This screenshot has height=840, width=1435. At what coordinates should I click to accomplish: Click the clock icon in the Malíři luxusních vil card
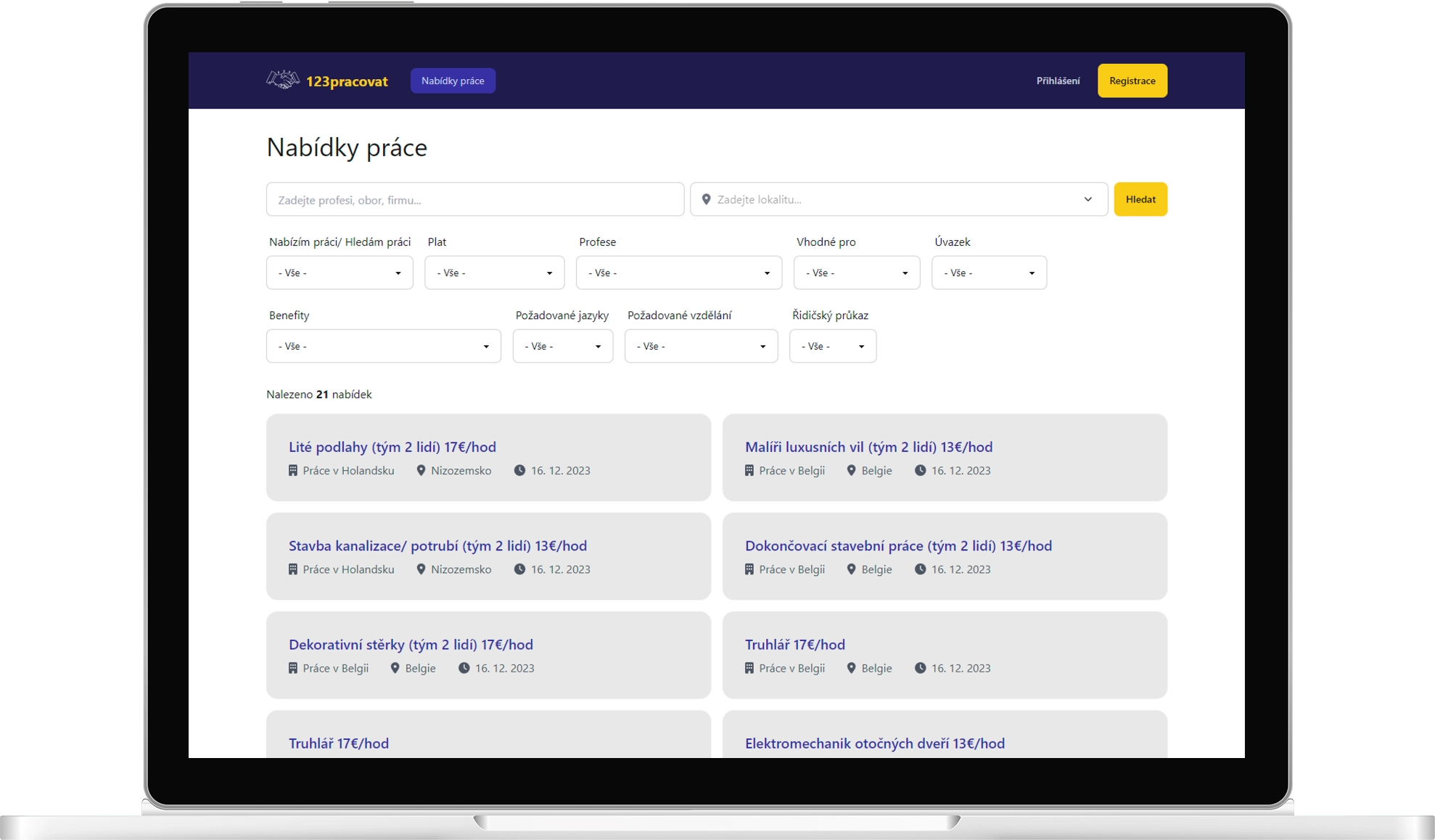[x=920, y=471]
